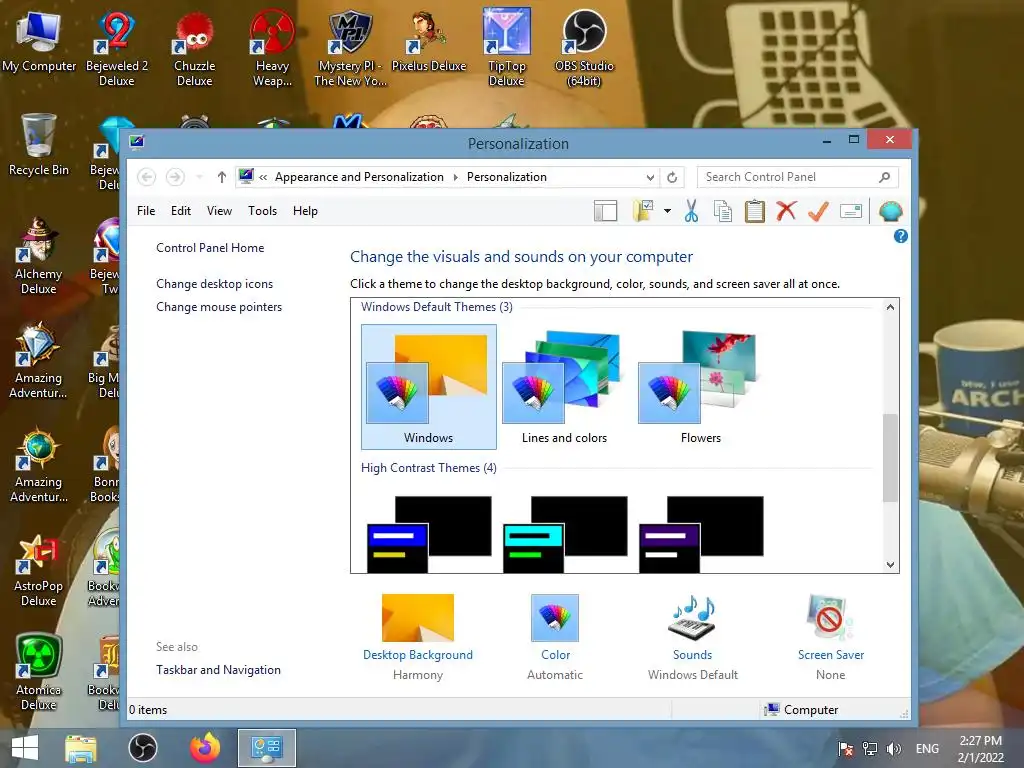Viewport: 1024px width, 768px height.
Task: Click the teal shell icon in toolbar
Action: (891, 211)
